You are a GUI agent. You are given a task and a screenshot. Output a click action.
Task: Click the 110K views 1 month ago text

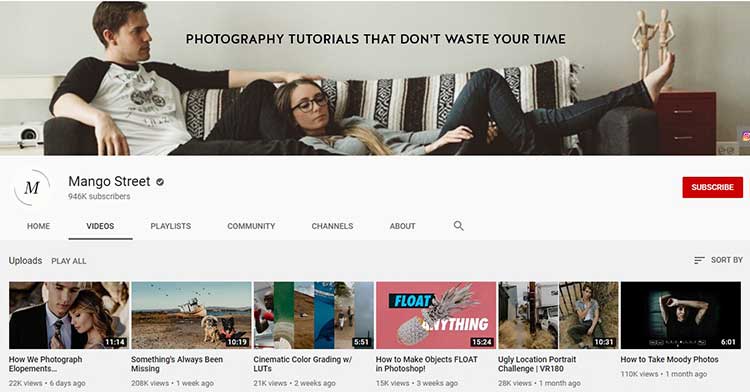point(664,374)
